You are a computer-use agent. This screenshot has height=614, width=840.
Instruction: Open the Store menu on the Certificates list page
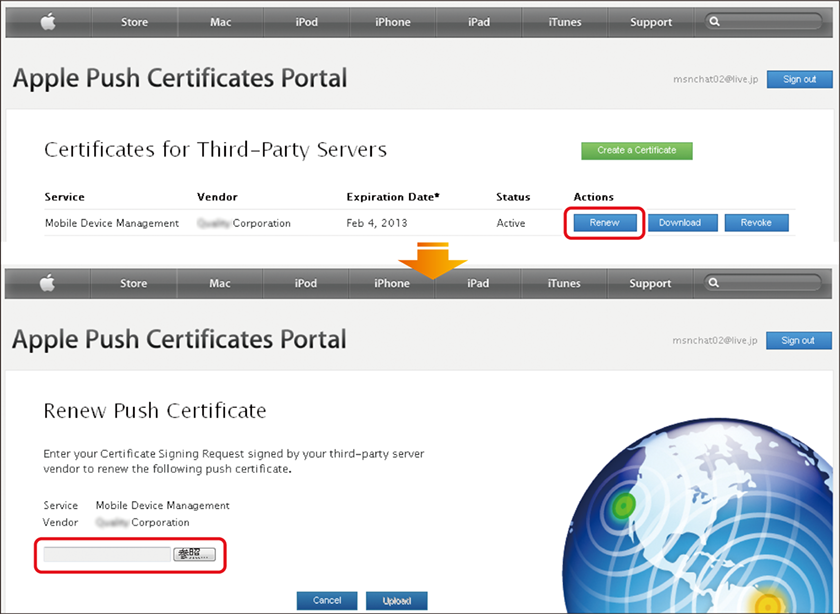point(134,22)
